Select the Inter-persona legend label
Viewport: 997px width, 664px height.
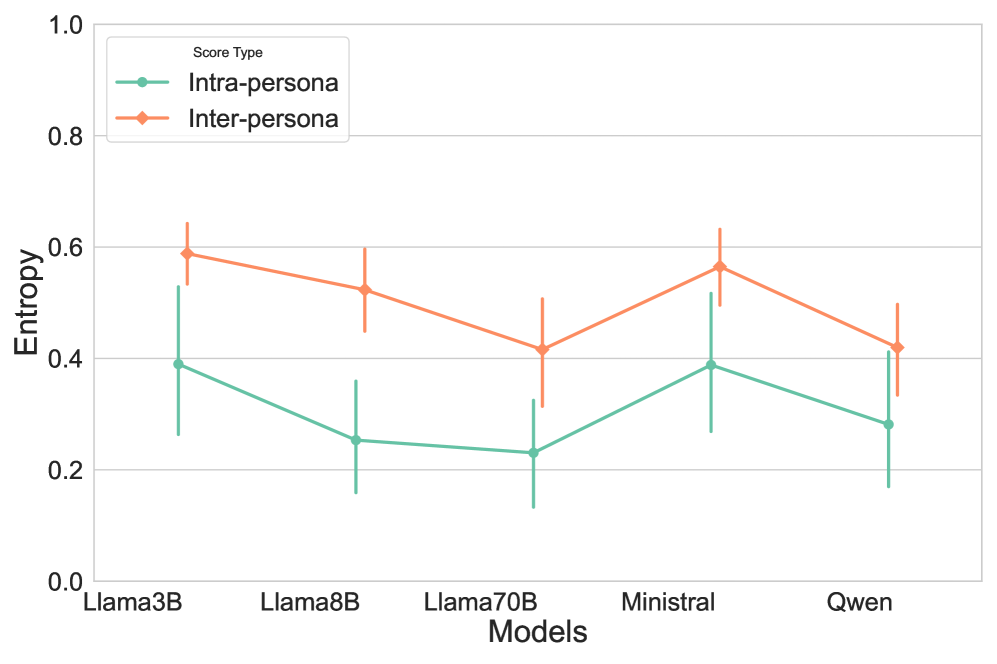263,118
